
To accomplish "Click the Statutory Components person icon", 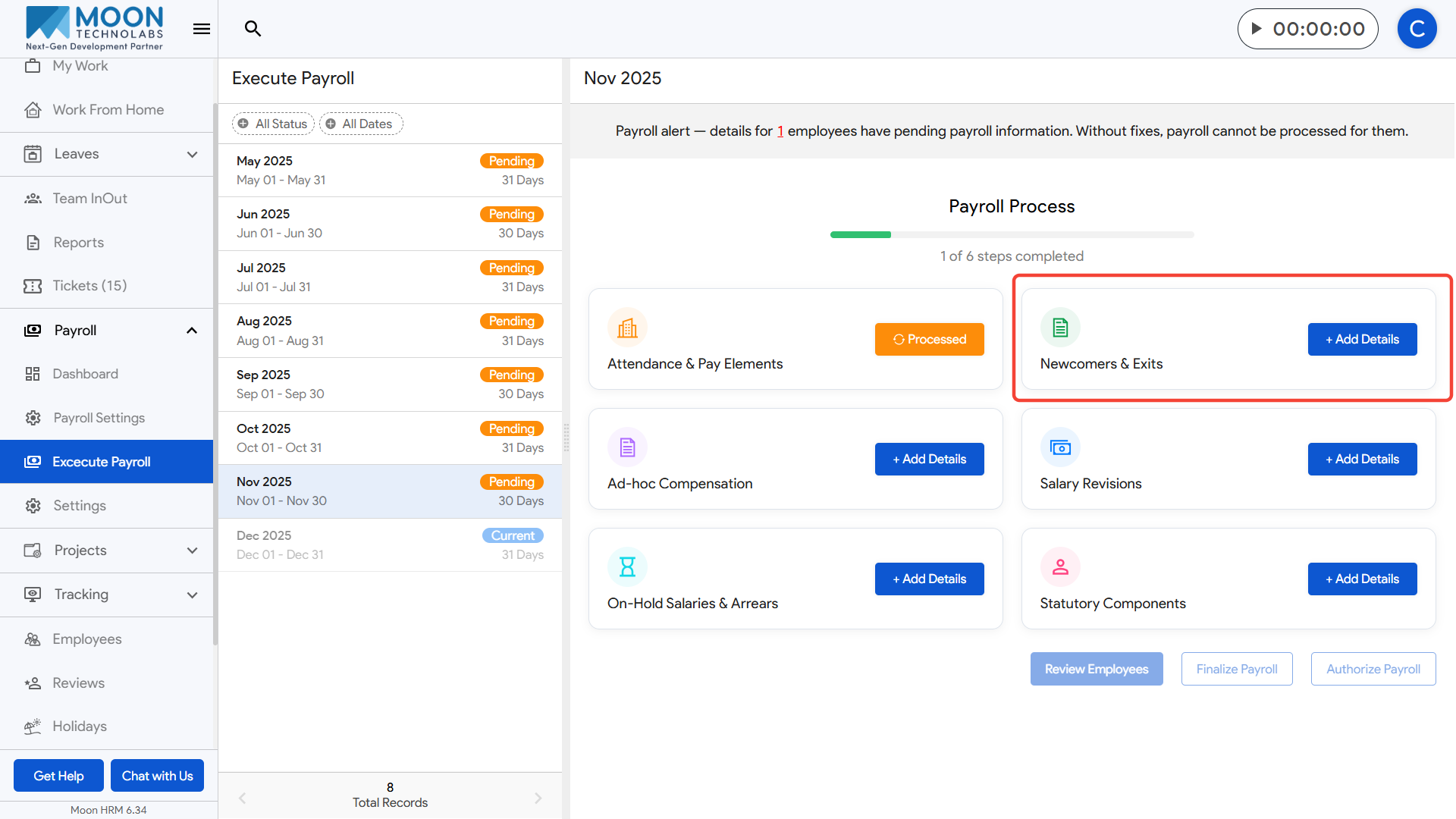I will click(x=1060, y=567).
